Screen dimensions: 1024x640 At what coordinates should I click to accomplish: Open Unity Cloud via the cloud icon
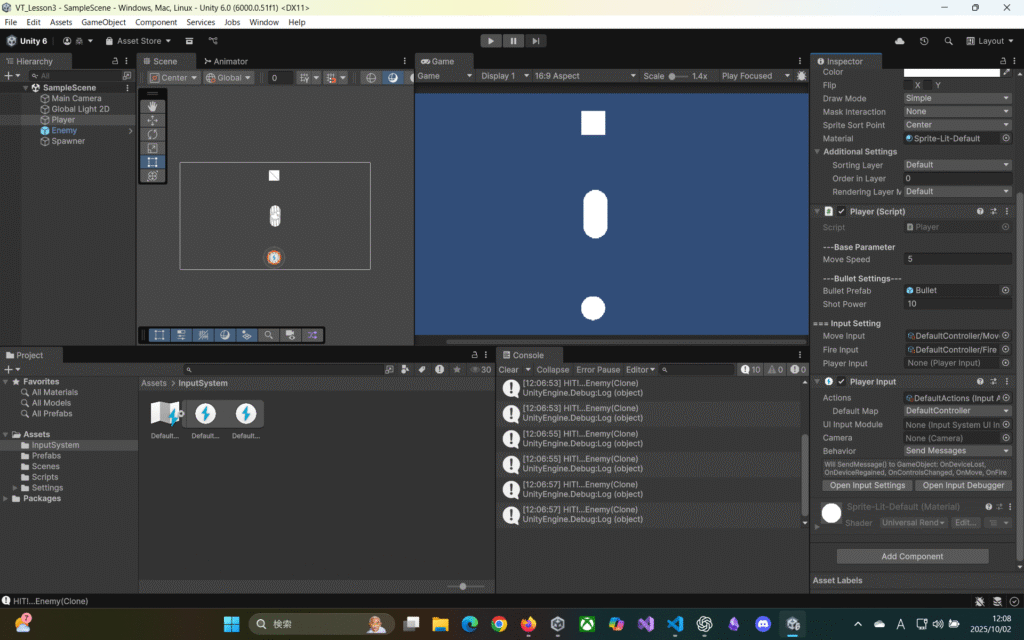900,41
